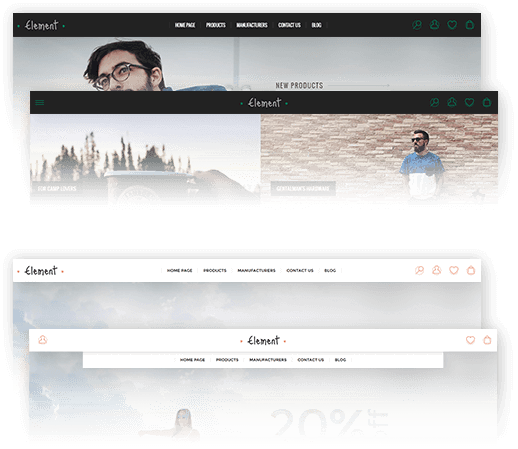Click orange user icon at left of centered-logo header
The image size is (518, 449).
pyautogui.click(x=43, y=340)
